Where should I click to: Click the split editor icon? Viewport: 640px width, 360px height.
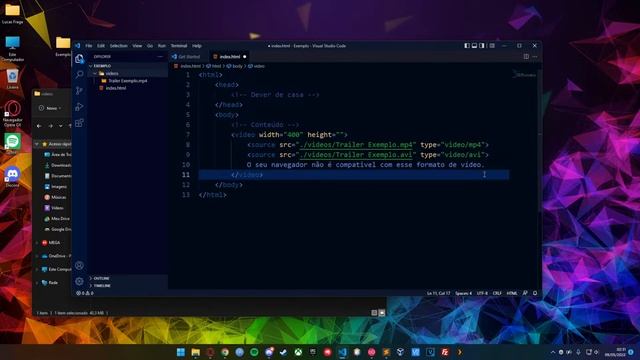click(526, 57)
